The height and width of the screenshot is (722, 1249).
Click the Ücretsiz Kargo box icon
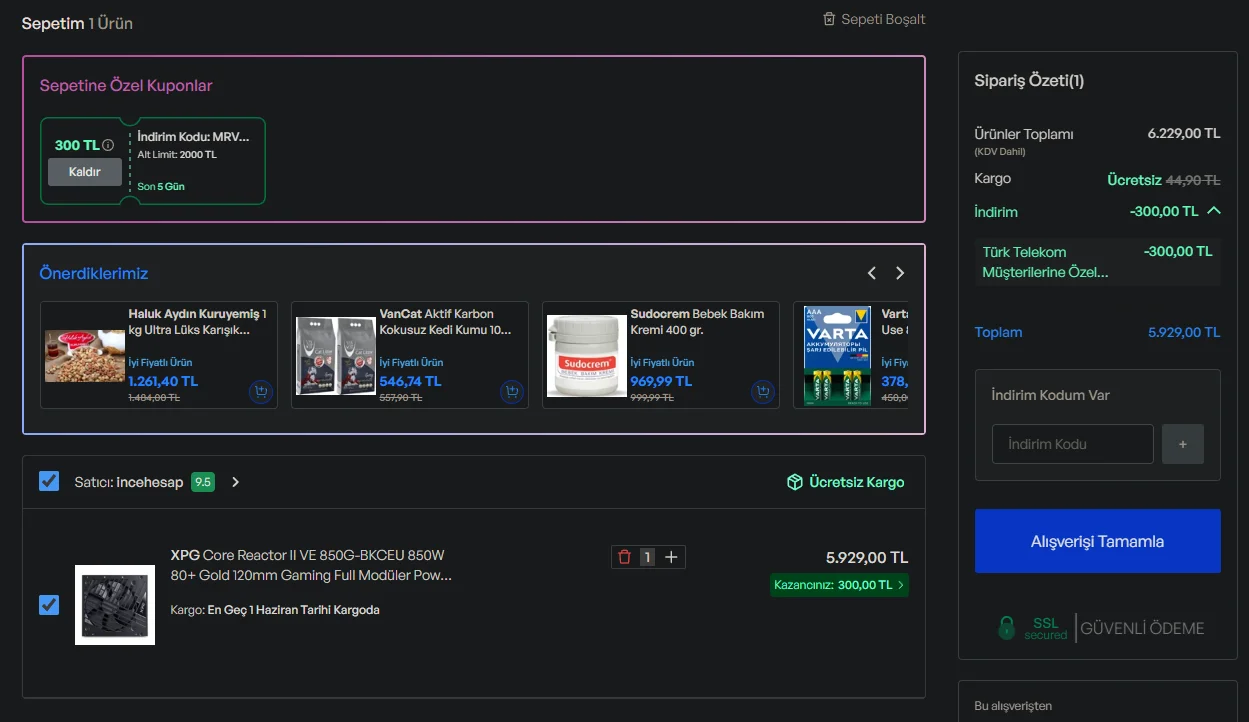[x=795, y=482]
